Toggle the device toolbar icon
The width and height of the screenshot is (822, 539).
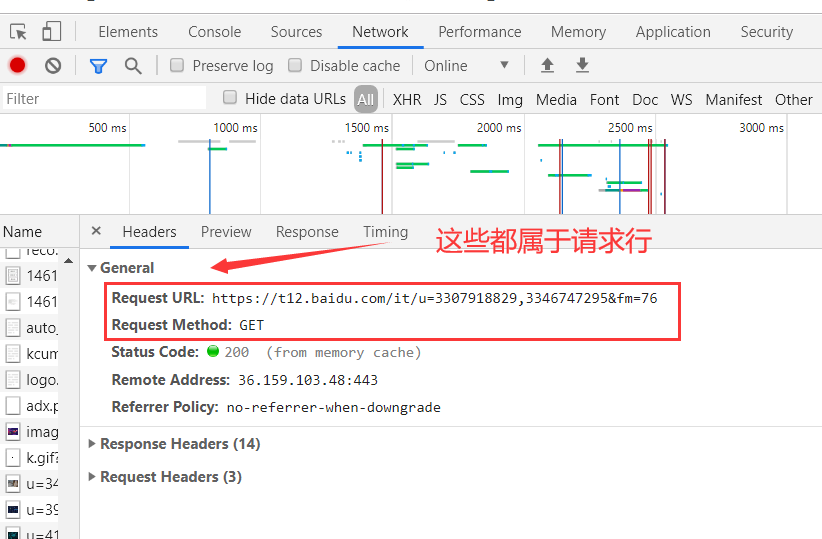click(51, 31)
